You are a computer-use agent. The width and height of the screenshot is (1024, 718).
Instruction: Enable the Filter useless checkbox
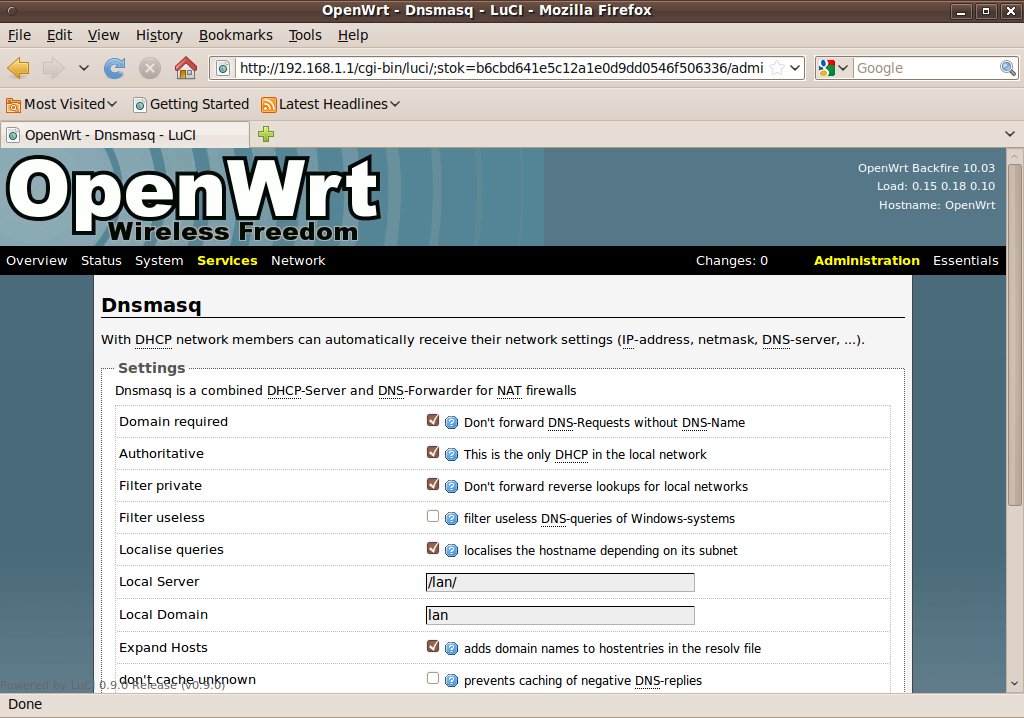click(x=433, y=517)
